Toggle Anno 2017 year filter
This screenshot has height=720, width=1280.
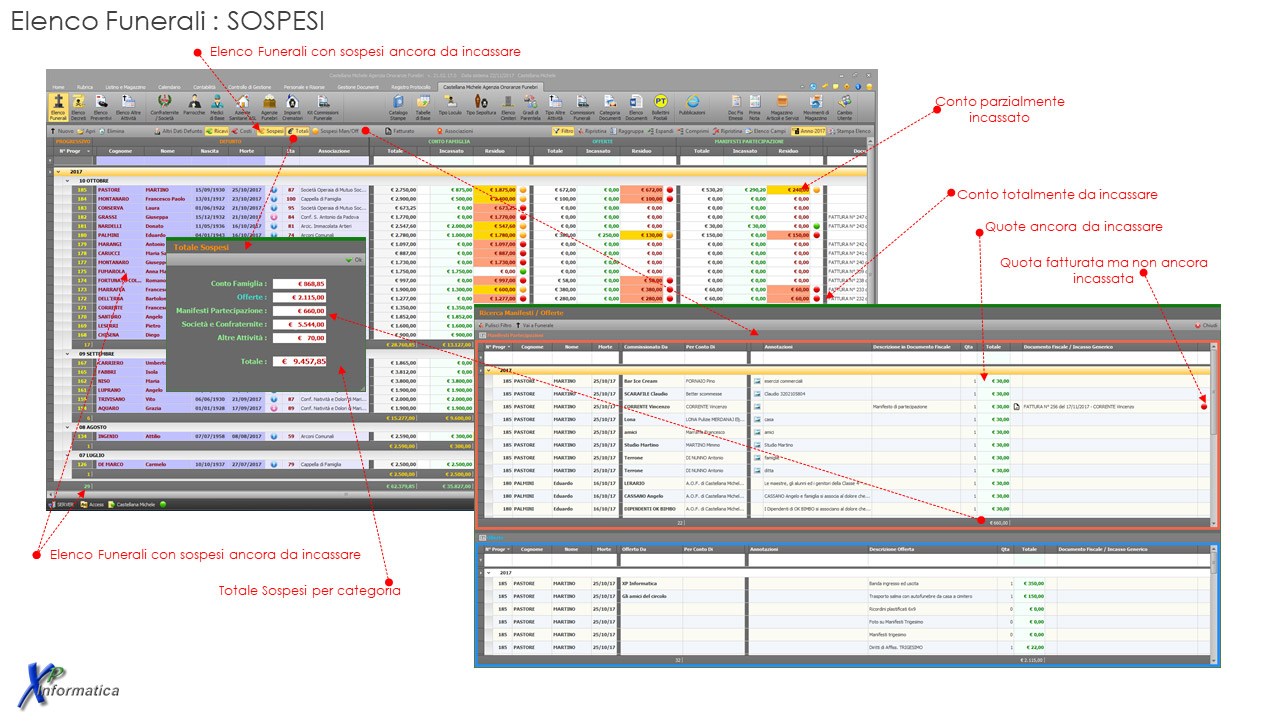808,131
